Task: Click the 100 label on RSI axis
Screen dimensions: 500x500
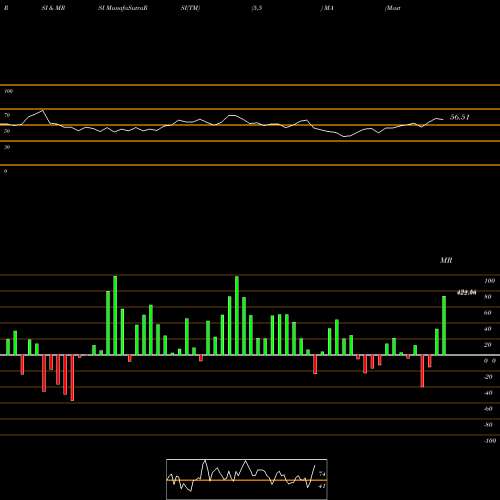Action: (x=9, y=91)
